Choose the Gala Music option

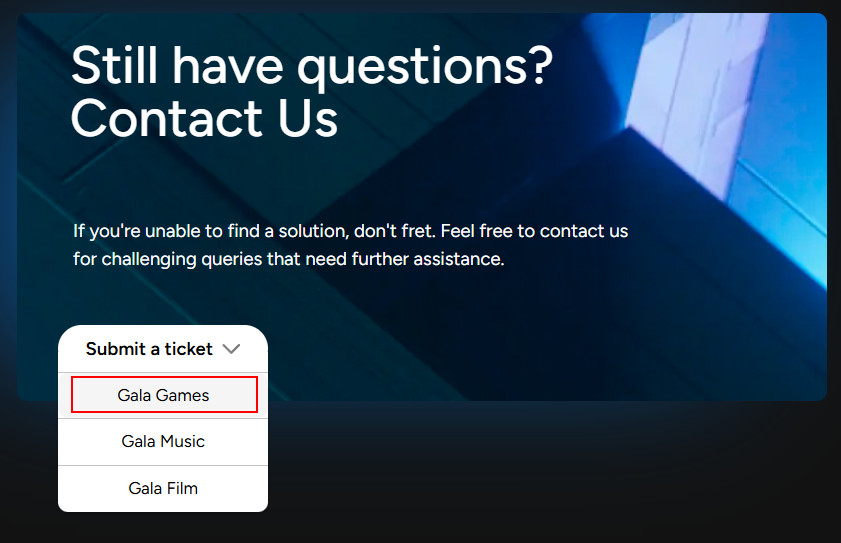click(x=163, y=442)
